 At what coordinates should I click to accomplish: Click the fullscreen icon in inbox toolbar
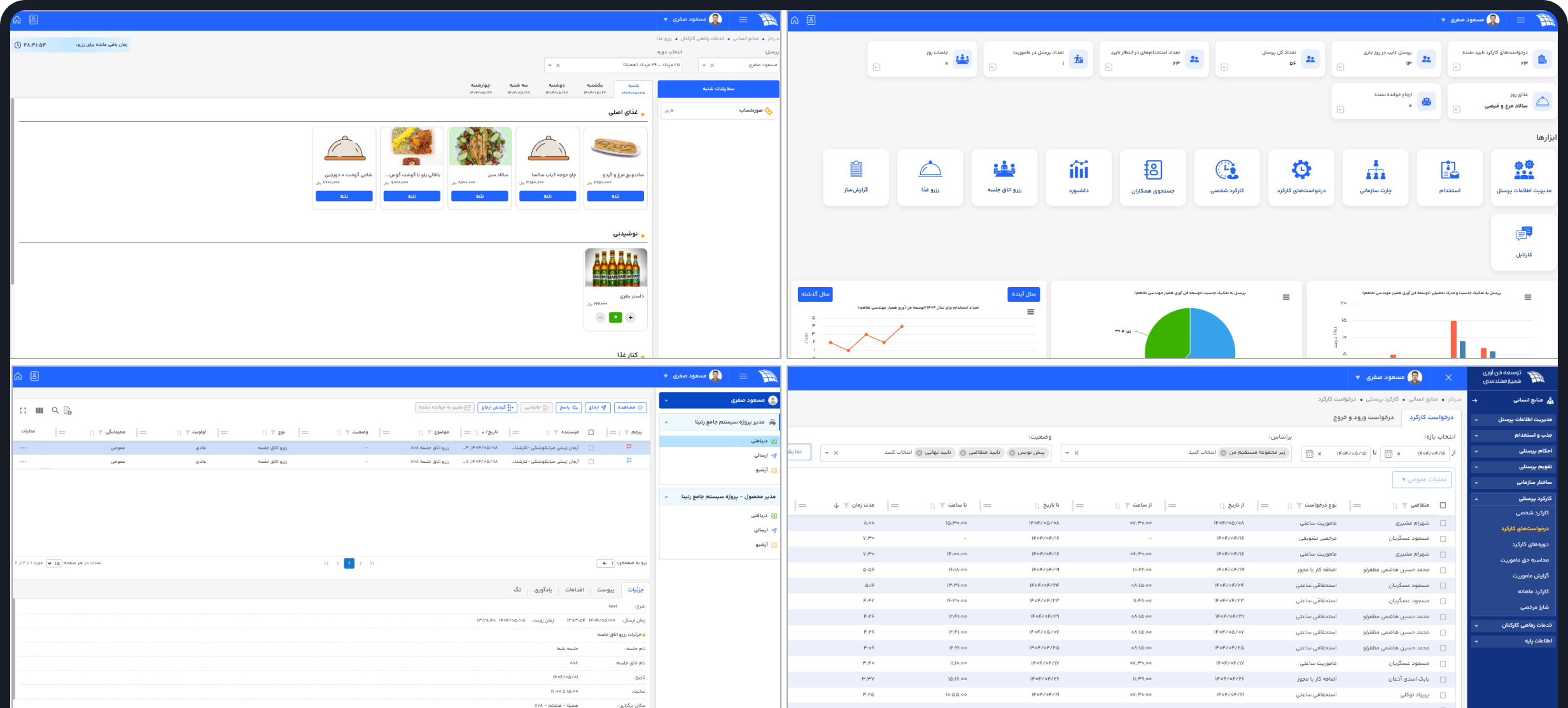pos(24,411)
